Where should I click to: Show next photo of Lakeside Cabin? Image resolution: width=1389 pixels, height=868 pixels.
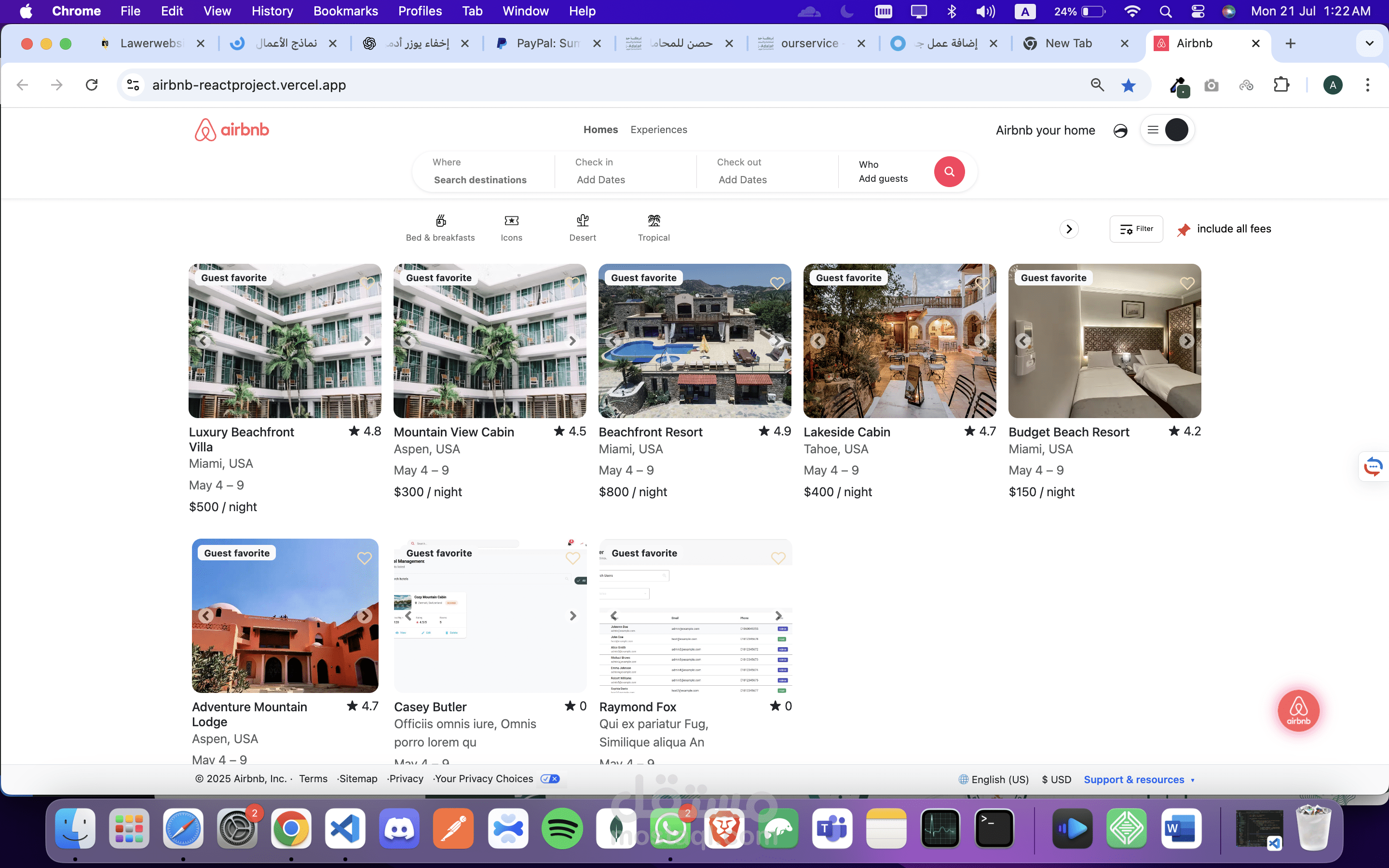[982, 341]
